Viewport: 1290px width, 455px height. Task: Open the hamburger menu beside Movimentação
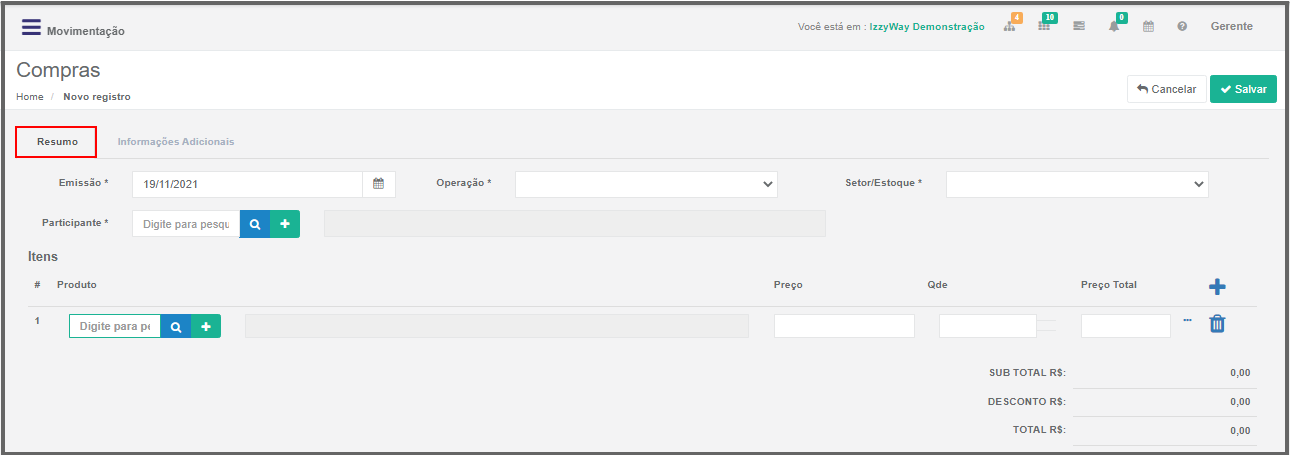31,27
